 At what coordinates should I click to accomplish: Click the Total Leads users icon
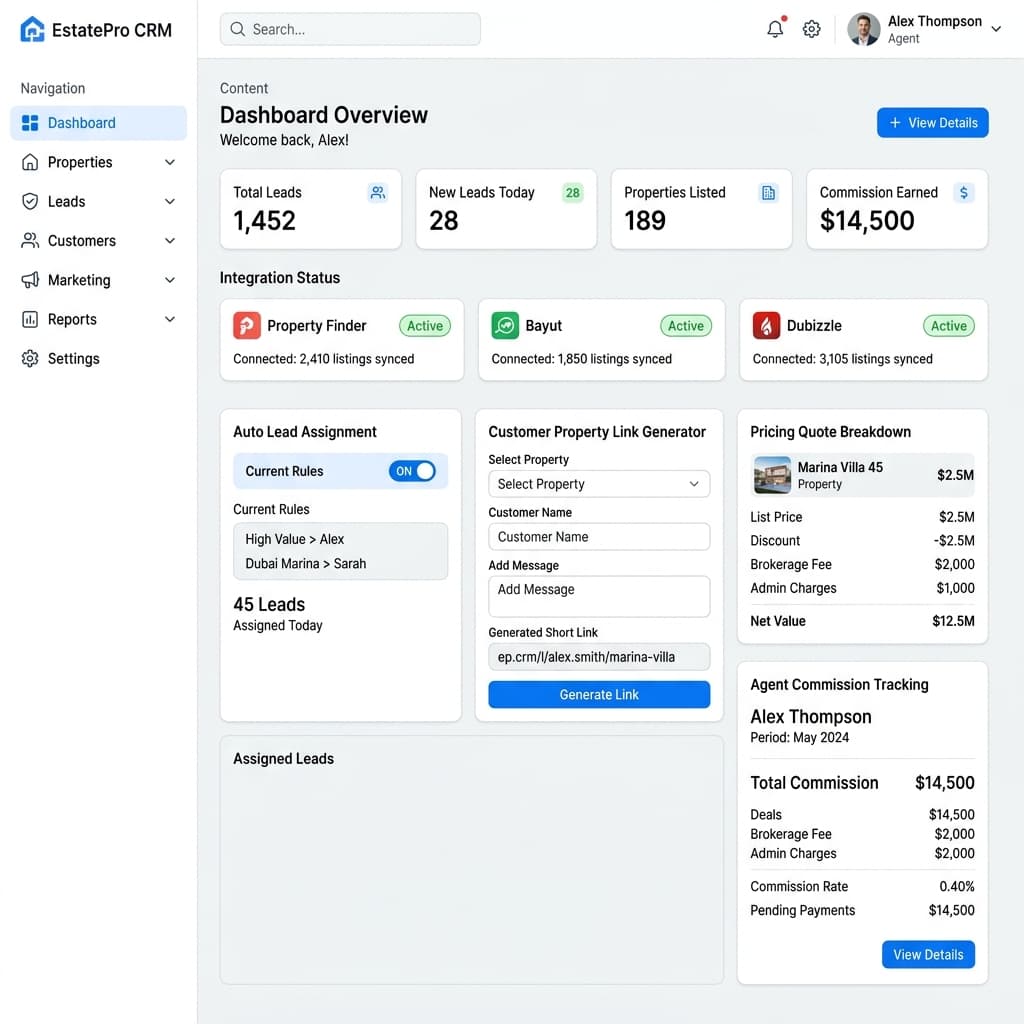point(377,193)
